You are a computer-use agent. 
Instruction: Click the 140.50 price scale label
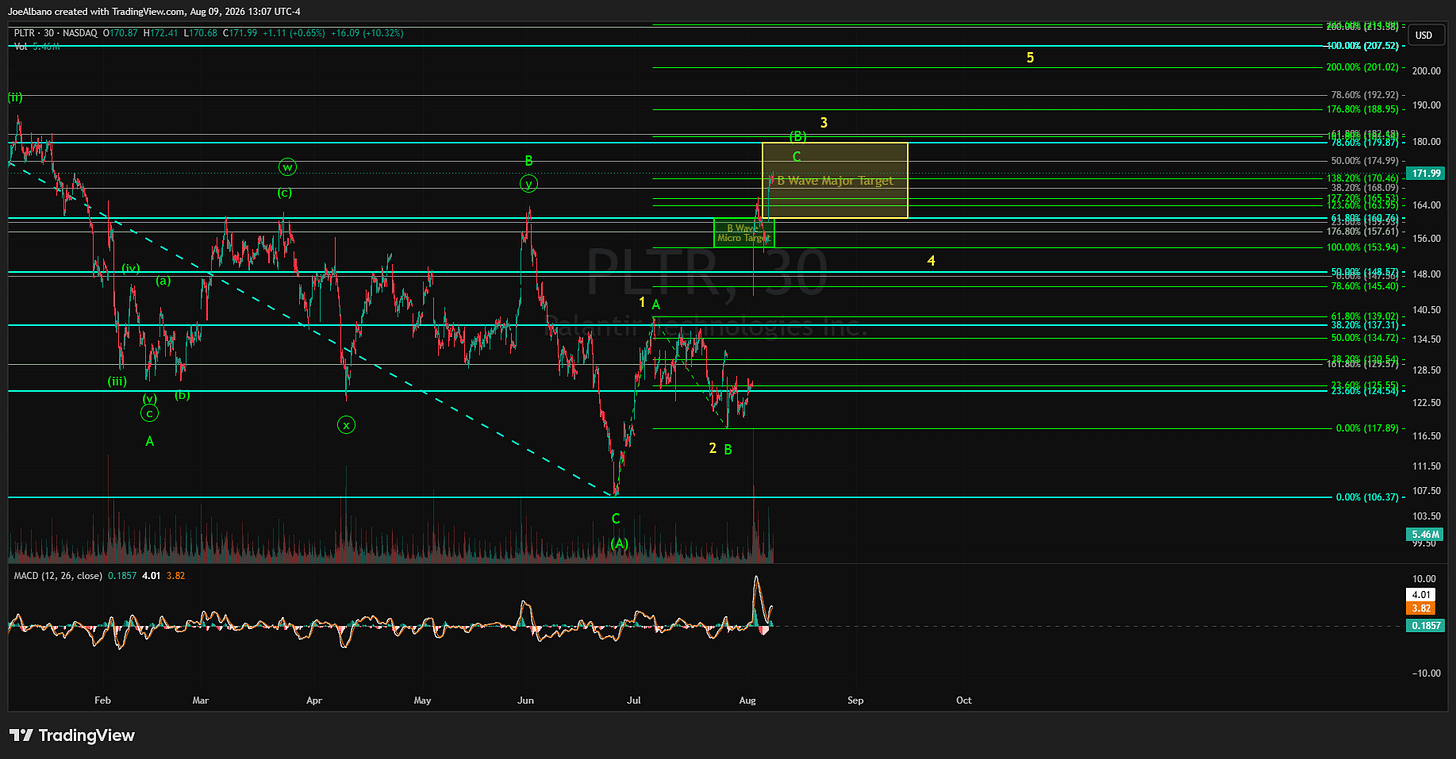tap(1426, 310)
